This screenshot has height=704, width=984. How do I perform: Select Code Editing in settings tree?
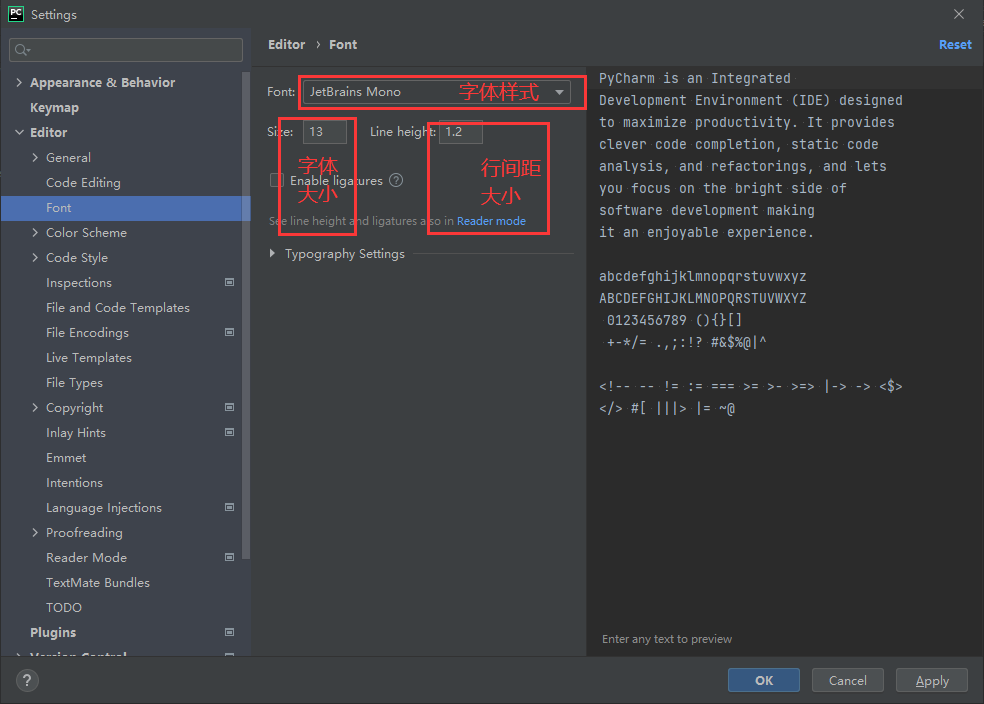pos(83,183)
